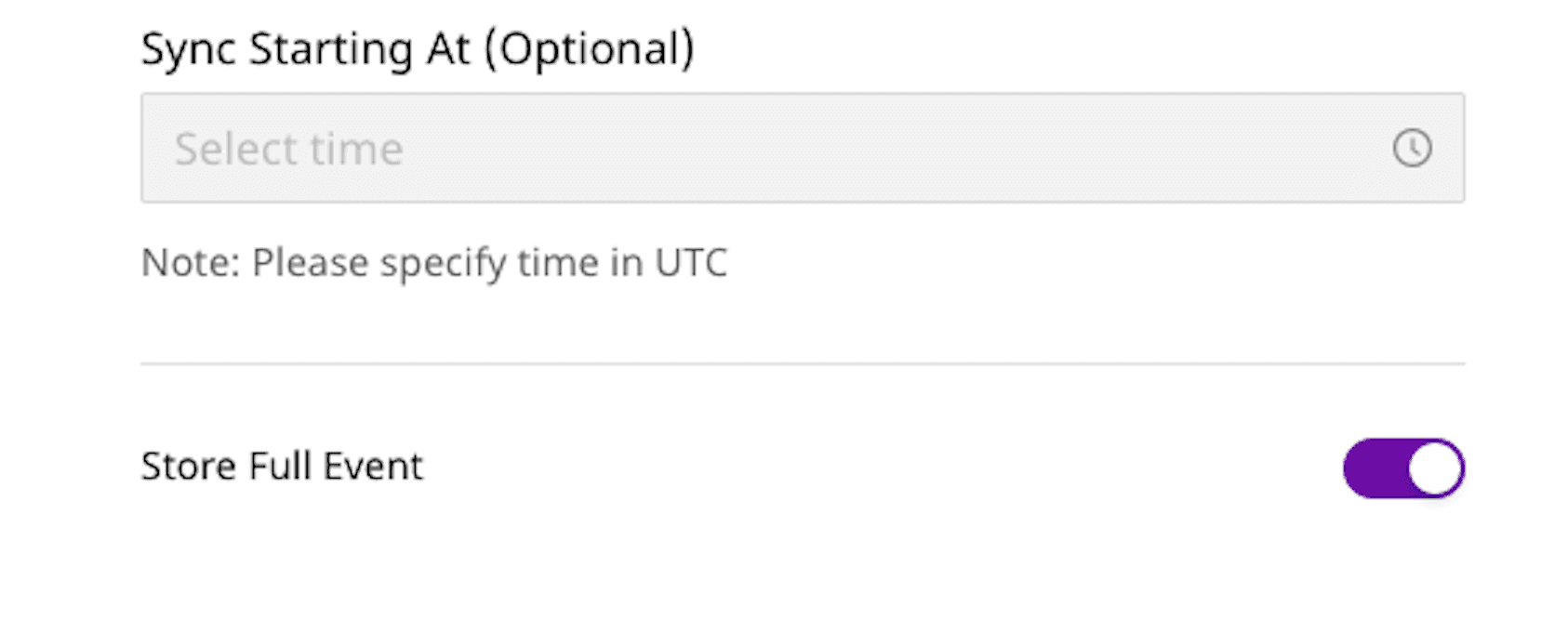
Task: Click the word Note before the UTC hint
Action: pyautogui.click(x=189, y=263)
